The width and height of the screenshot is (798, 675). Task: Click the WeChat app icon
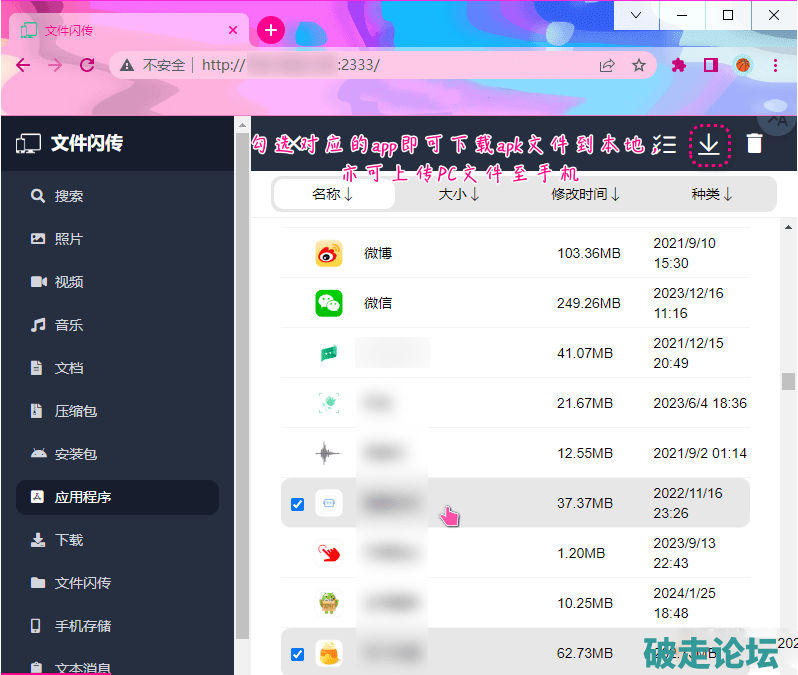329,304
